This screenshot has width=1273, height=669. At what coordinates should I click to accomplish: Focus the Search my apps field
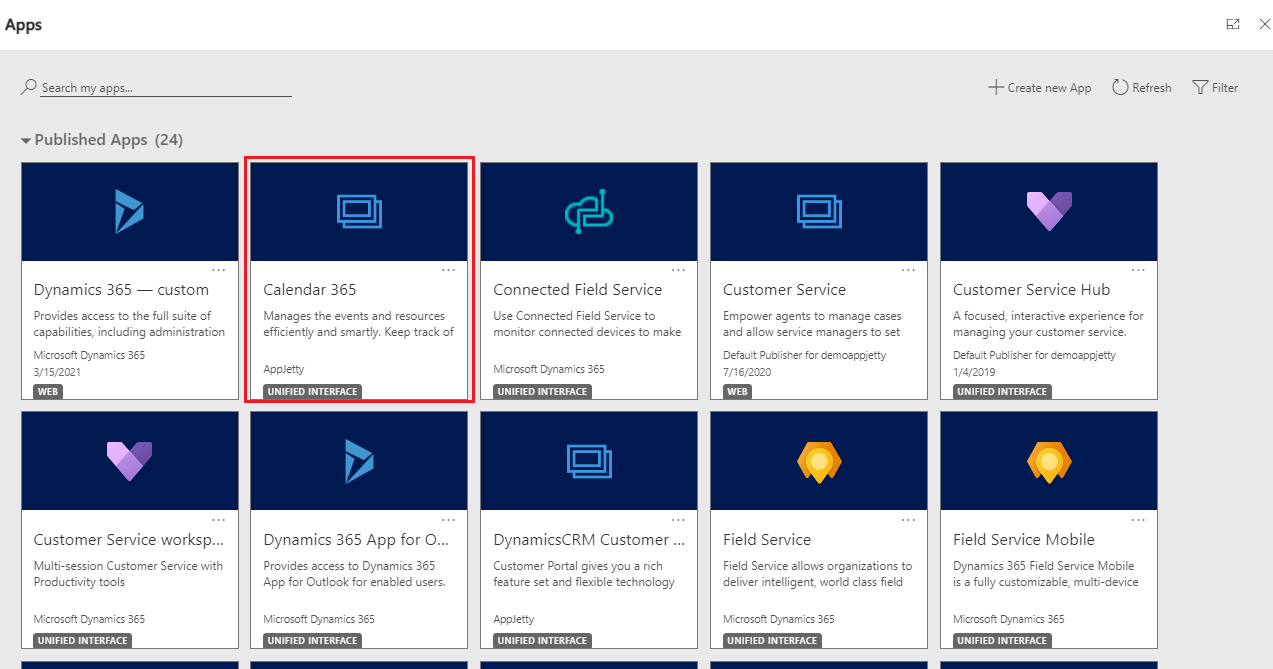tap(166, 88)
